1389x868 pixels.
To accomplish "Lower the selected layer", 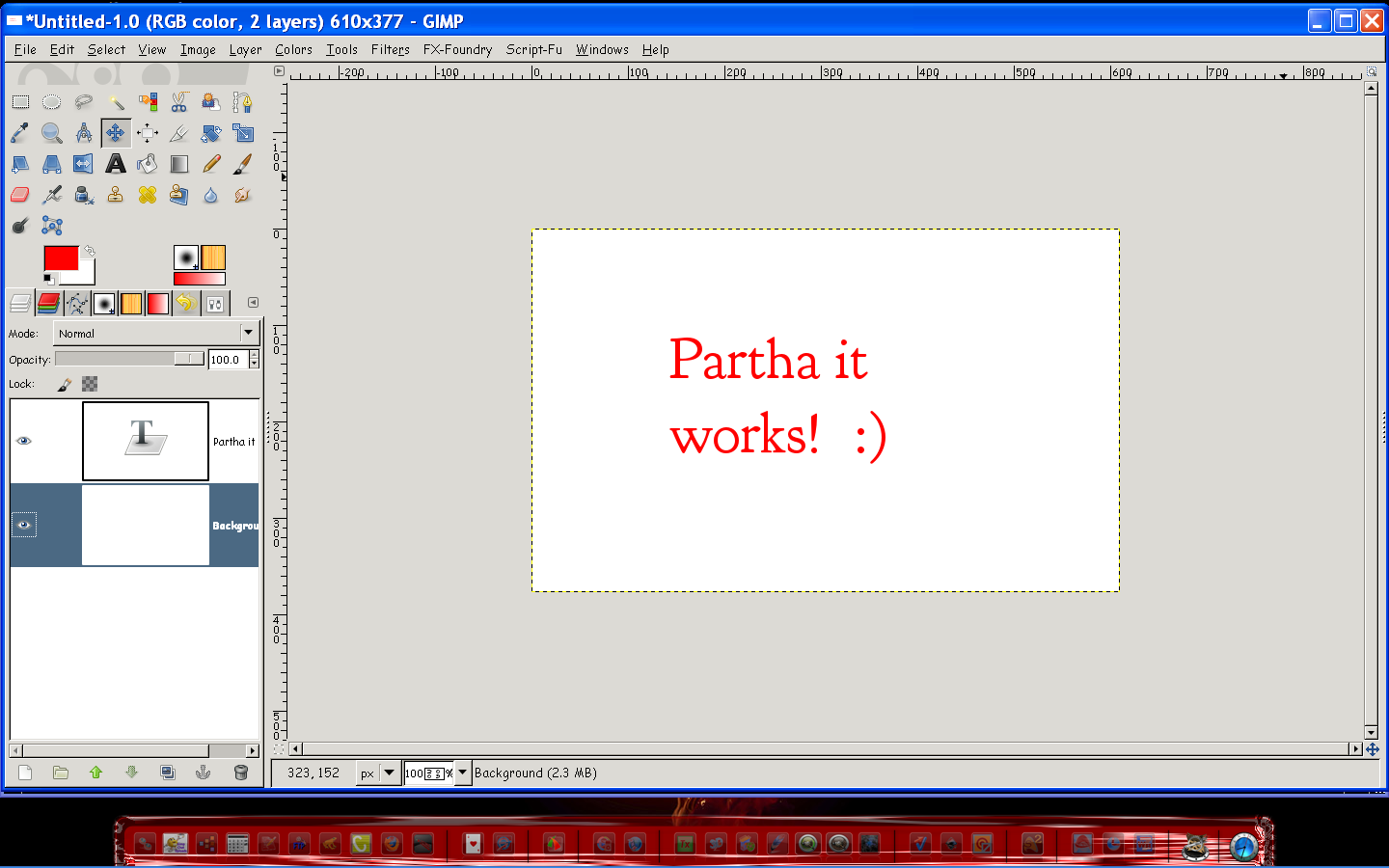I will [x=131, y=773].
